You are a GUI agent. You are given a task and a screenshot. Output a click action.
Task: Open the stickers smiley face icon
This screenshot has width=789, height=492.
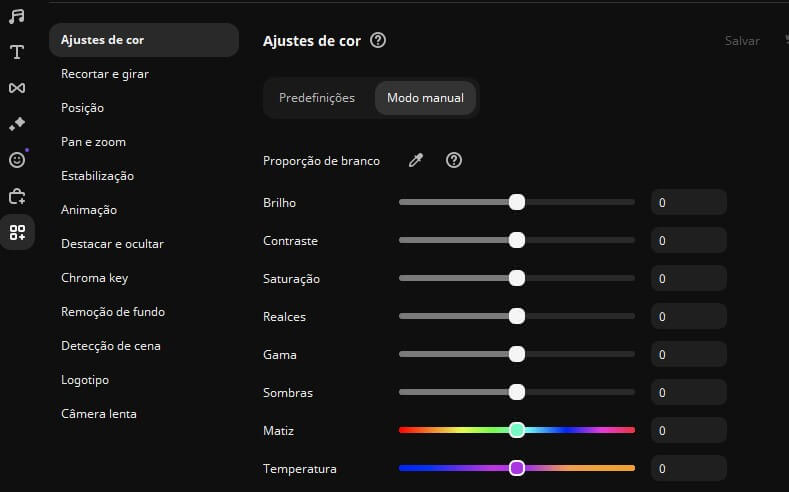17,160
